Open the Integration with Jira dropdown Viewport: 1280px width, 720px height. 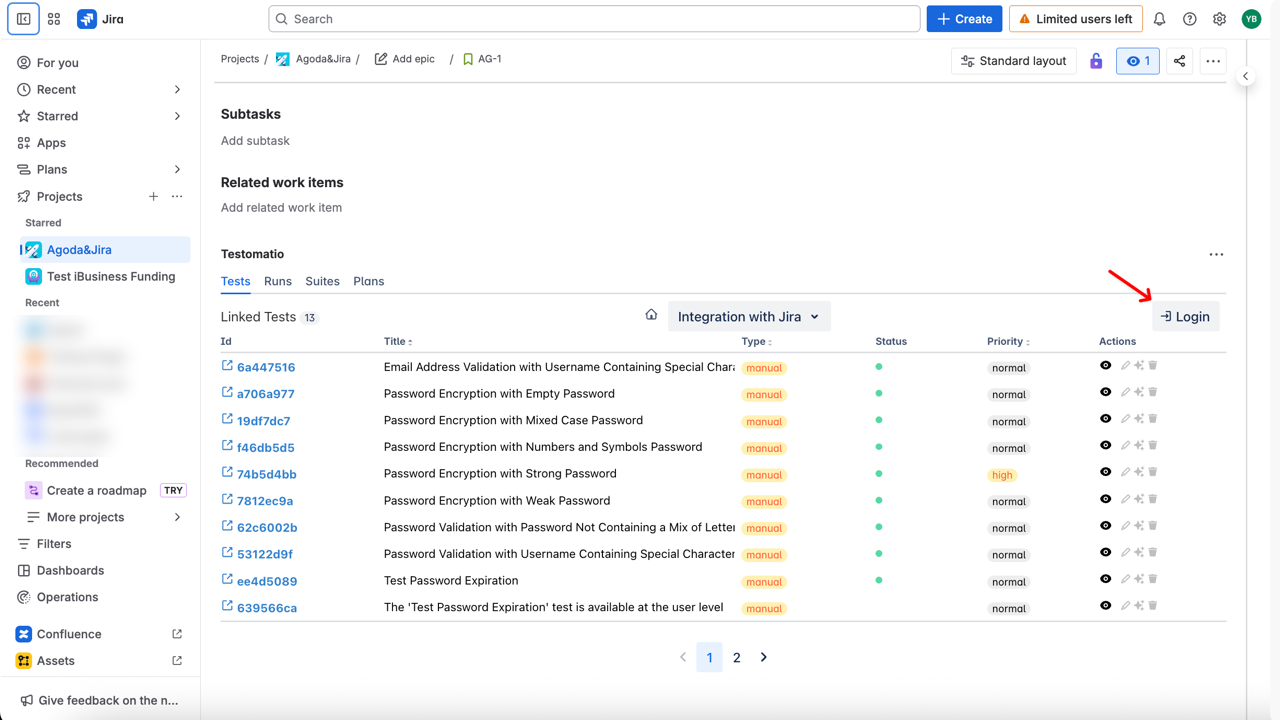(748, 315)
